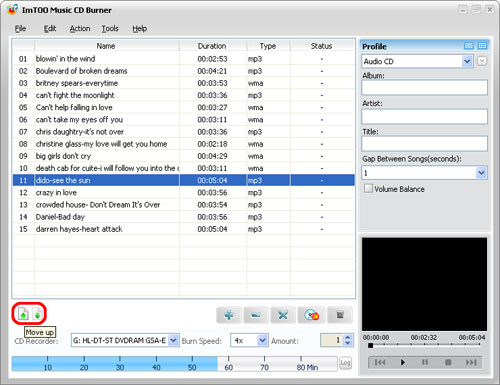This screenshot has height=385, width=500.
Task: Open the Burn Speed 4x dropdown
Action: point(262,340)
